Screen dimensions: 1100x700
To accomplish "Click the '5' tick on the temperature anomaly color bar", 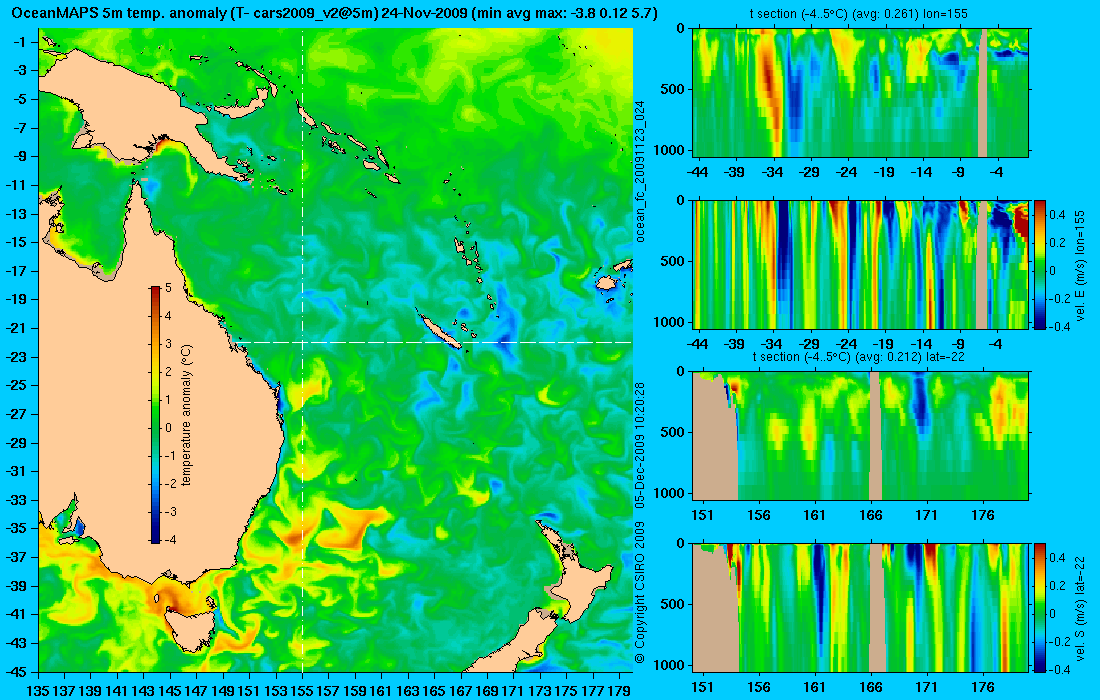I will pyautogui.click(x=168, y=288).
